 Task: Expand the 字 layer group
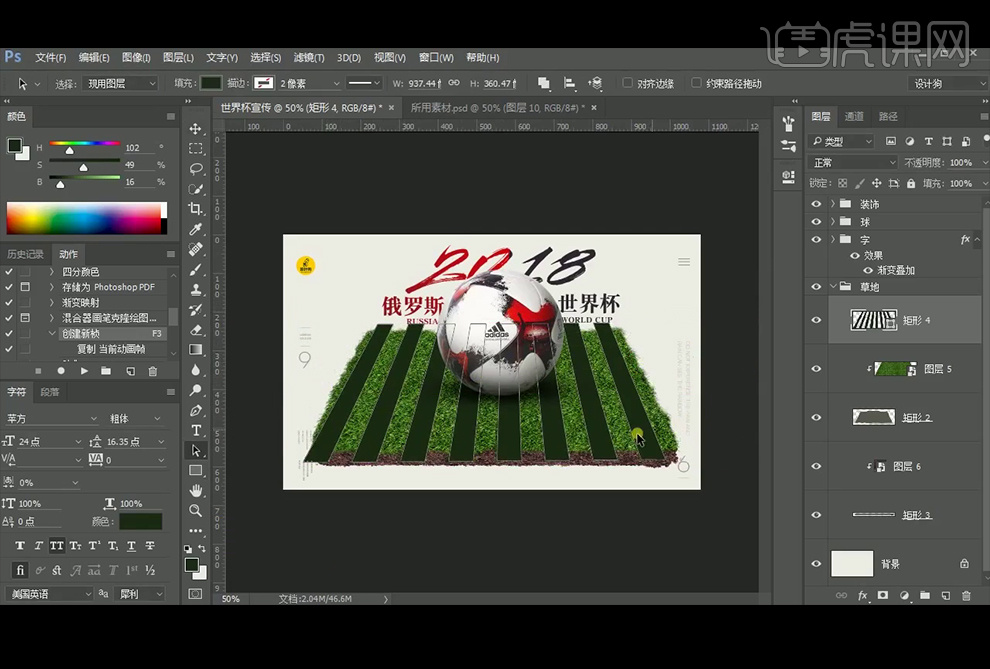pyautogui.click(x=833, y=240)
